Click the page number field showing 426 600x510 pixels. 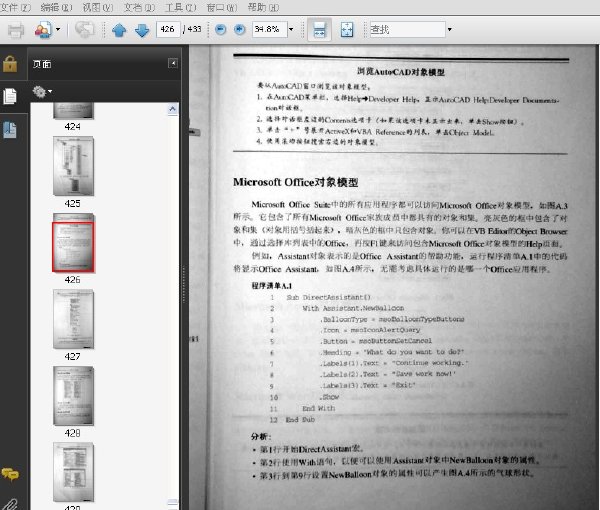point(168,29)
